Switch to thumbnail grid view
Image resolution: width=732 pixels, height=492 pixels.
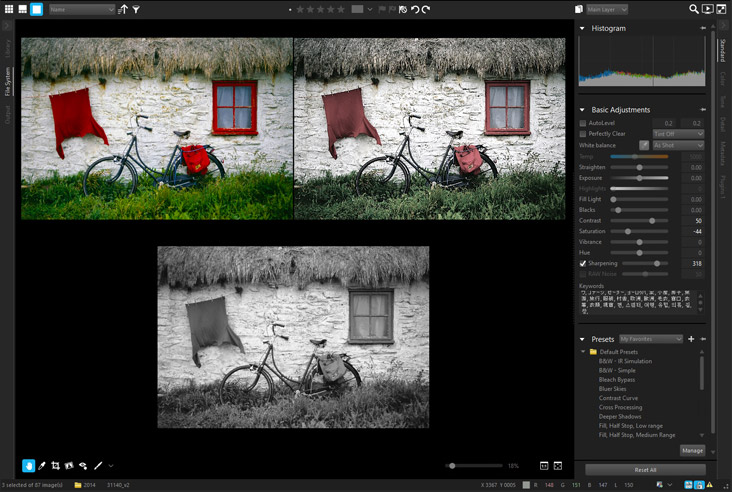click(8, 9)
